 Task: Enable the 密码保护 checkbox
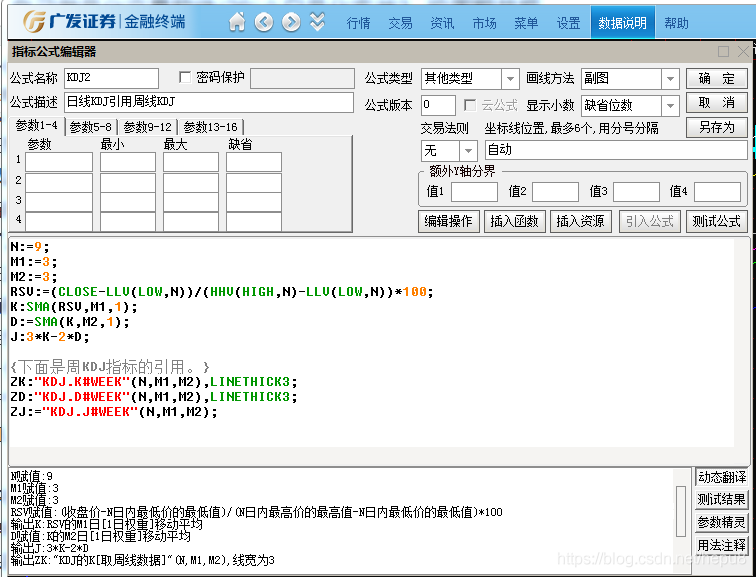pyautogui.click(x=185, y=77)
